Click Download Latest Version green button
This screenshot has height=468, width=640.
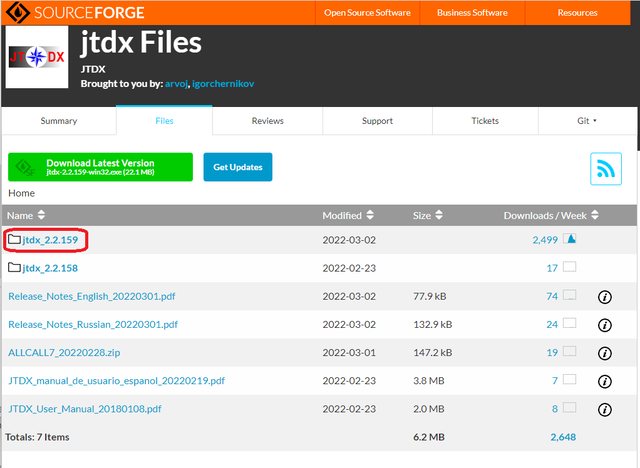pyautogui.click(x=100, y=167)
